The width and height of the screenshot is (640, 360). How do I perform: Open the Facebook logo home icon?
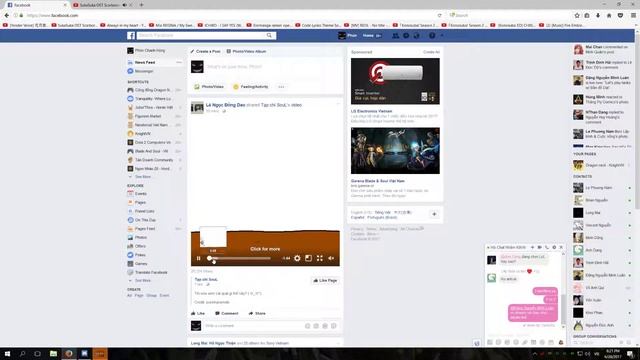(x=131, y=36)
